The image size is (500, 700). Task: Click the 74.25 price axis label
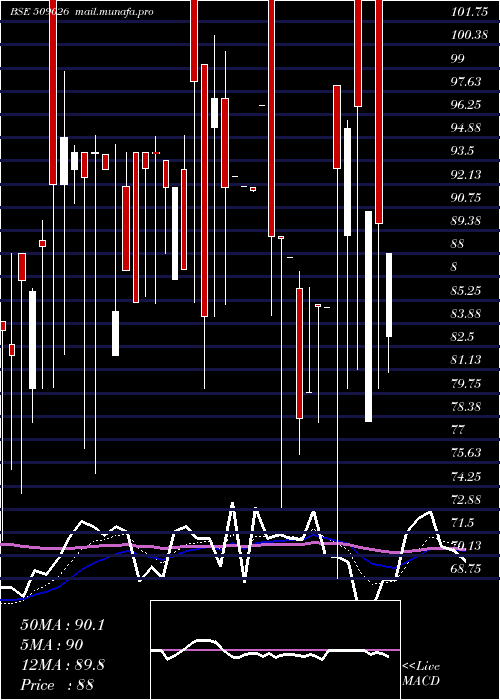466,476
